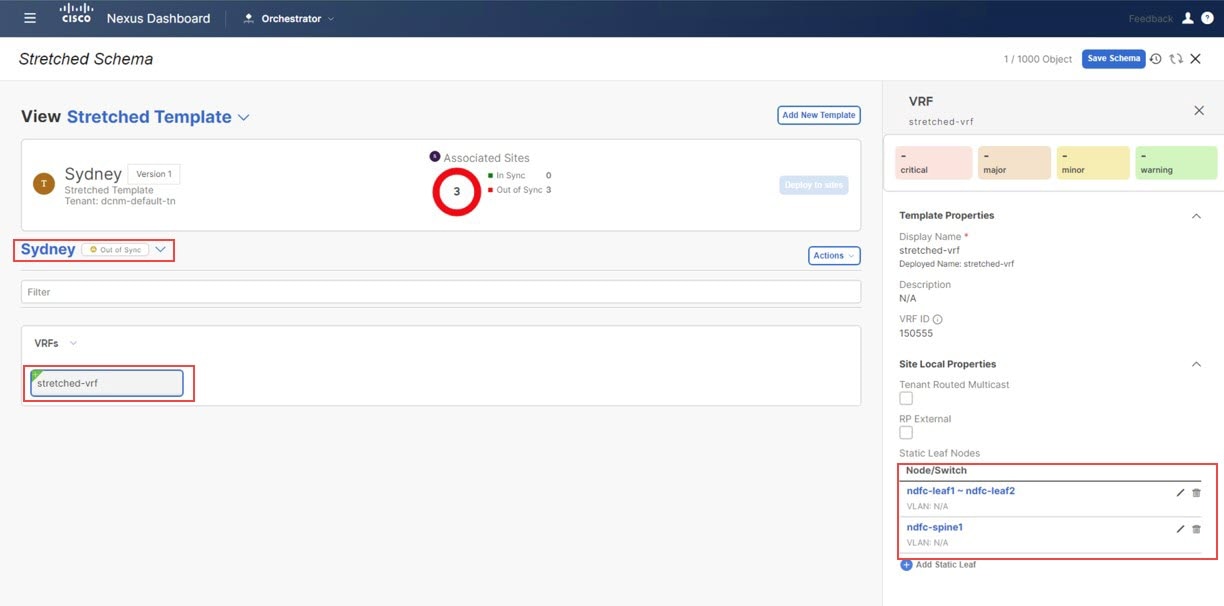Image resolution: width=1224 pixels, height=606 pixels.
Task: Click the VRF ID value 150555
Action: pos(916,333)
